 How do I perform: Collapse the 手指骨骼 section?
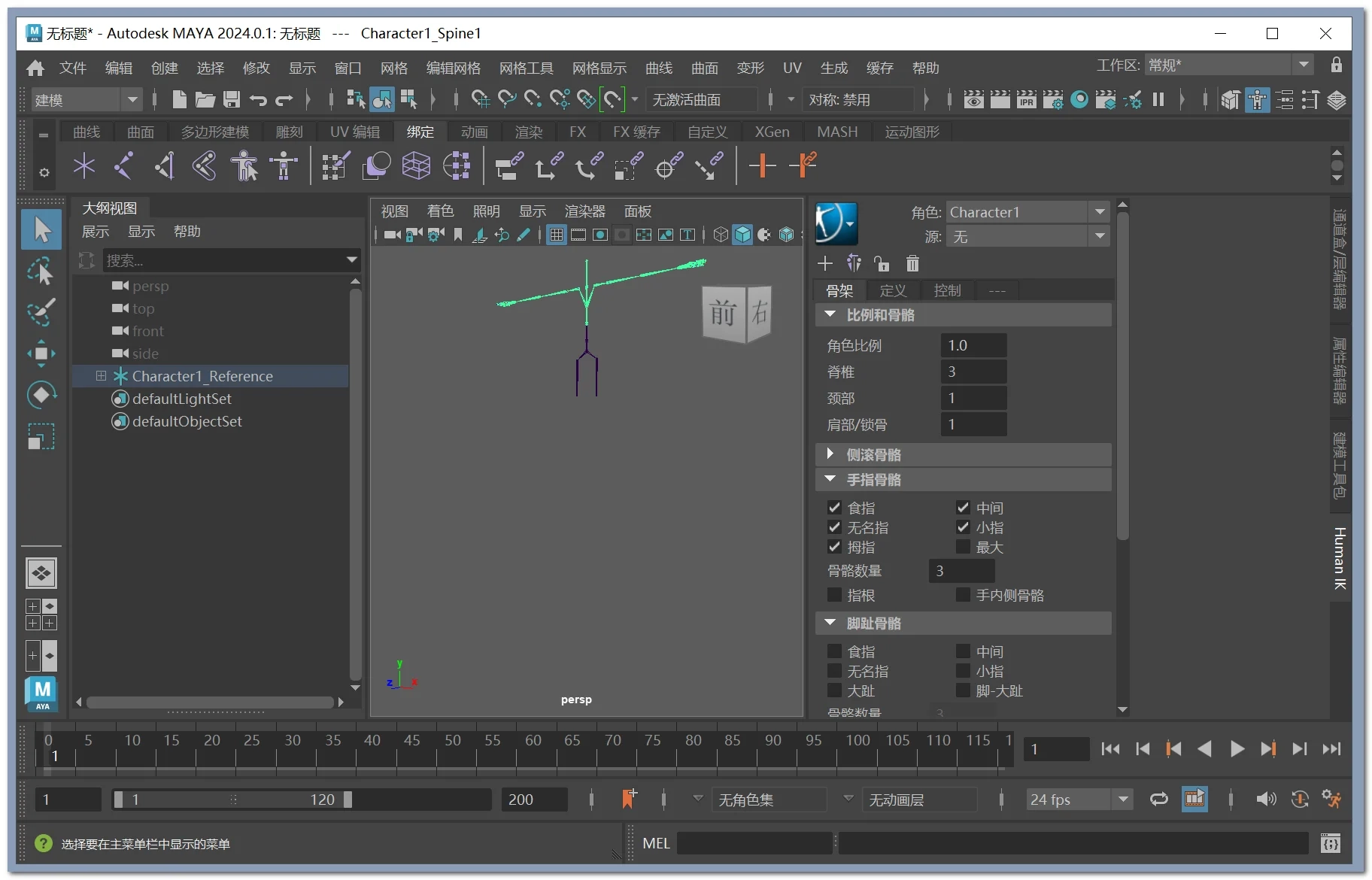click(x=831, y=479)
